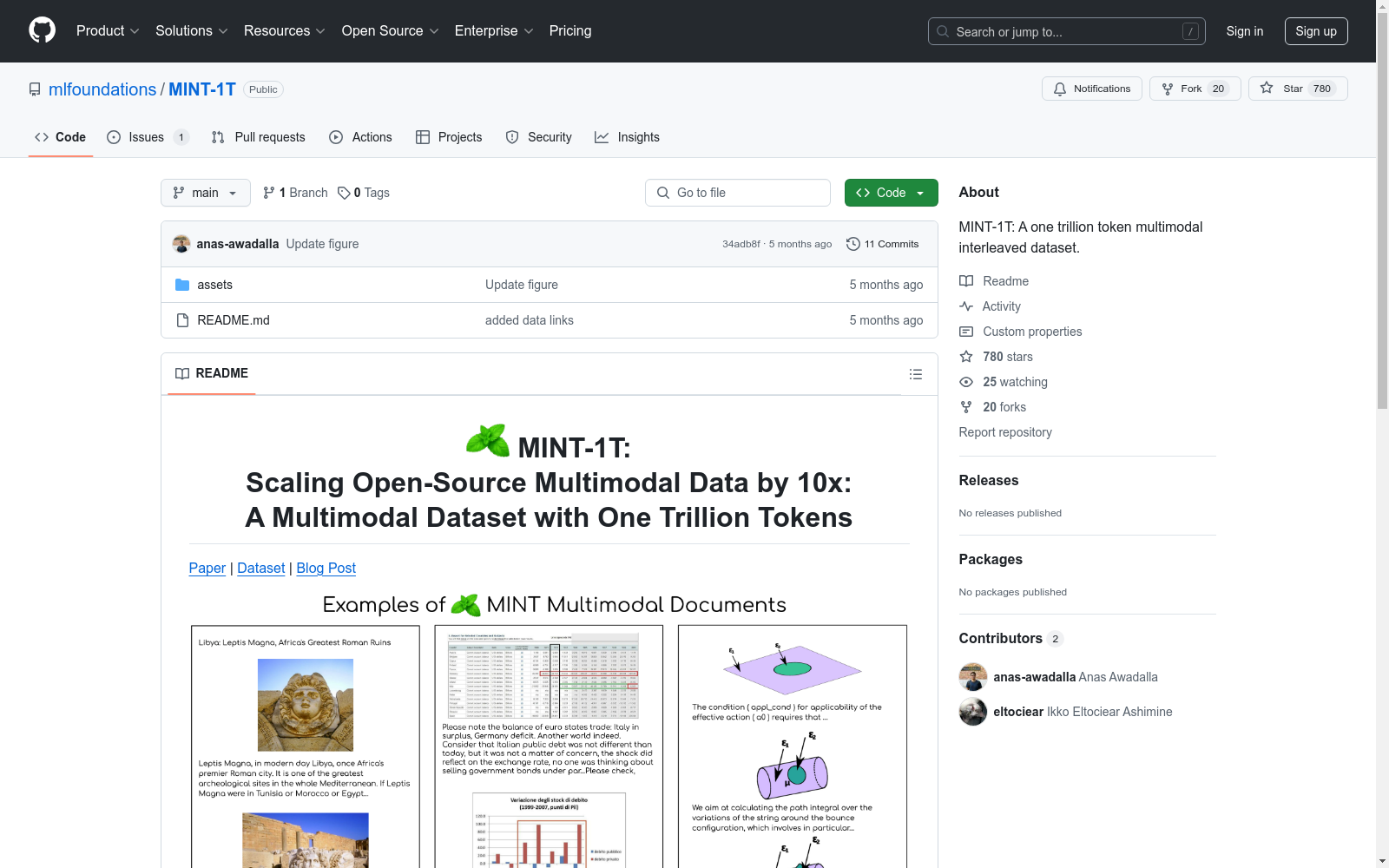Open the Security tab
1389x868 pixels.
pos(539,137)
